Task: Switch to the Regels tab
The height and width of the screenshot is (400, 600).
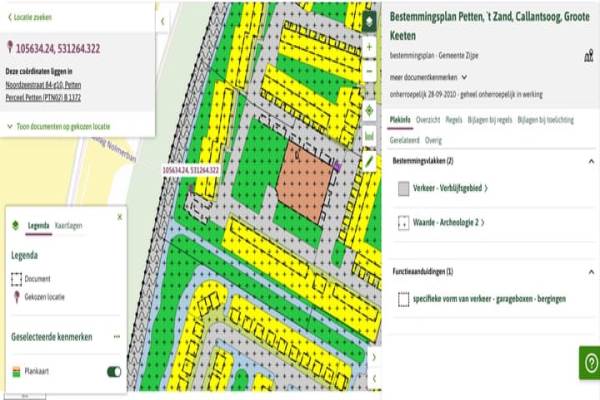Action: [x=453, y=119]
